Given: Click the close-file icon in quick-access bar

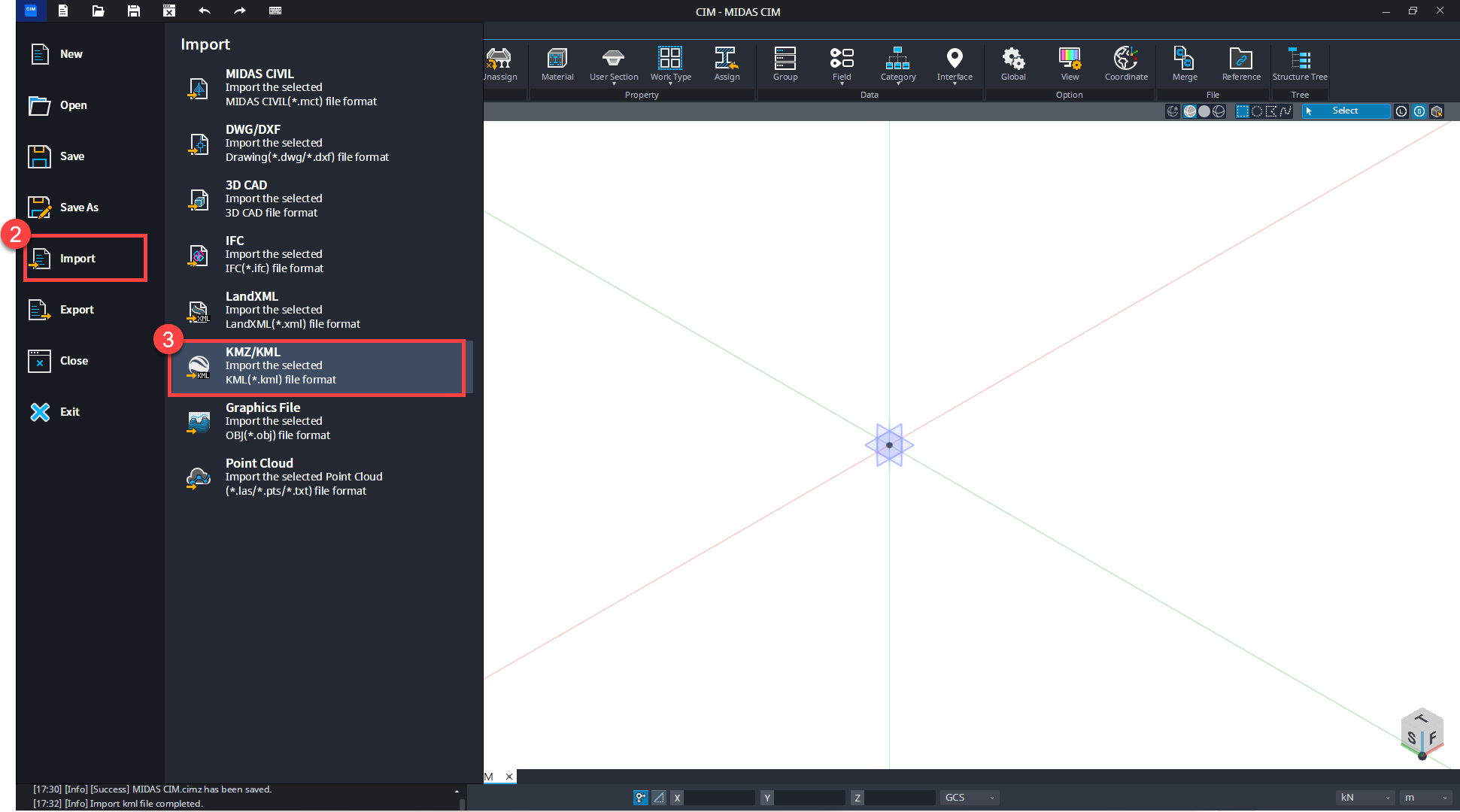Looking at the screenshot, I should [169, 11].
